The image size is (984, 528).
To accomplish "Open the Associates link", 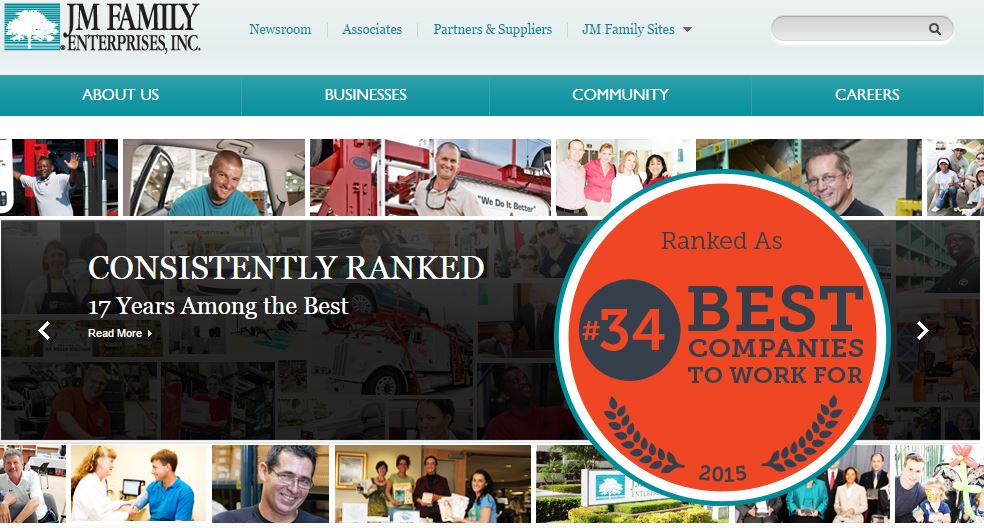I will click(x=372, y=30).
